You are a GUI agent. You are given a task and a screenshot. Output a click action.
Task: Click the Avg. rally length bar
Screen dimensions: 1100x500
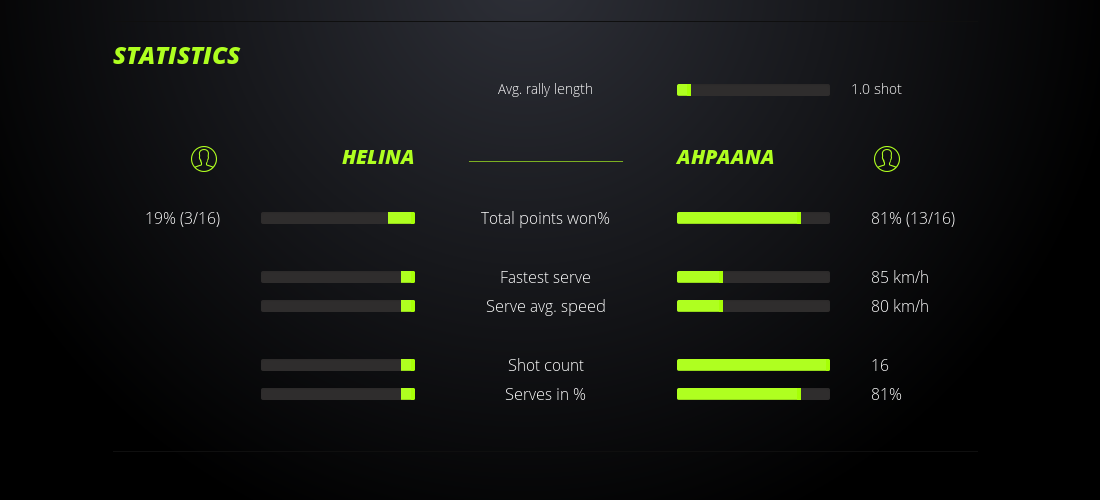point(753,90)
